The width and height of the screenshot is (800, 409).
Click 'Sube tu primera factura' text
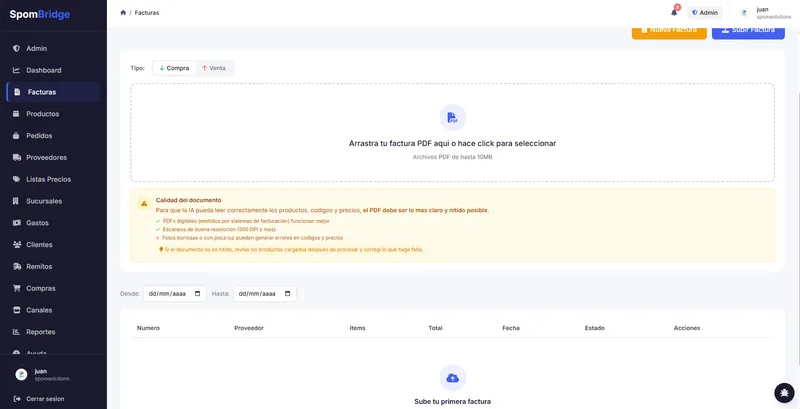pyautogui.click(x=453, y=402)
